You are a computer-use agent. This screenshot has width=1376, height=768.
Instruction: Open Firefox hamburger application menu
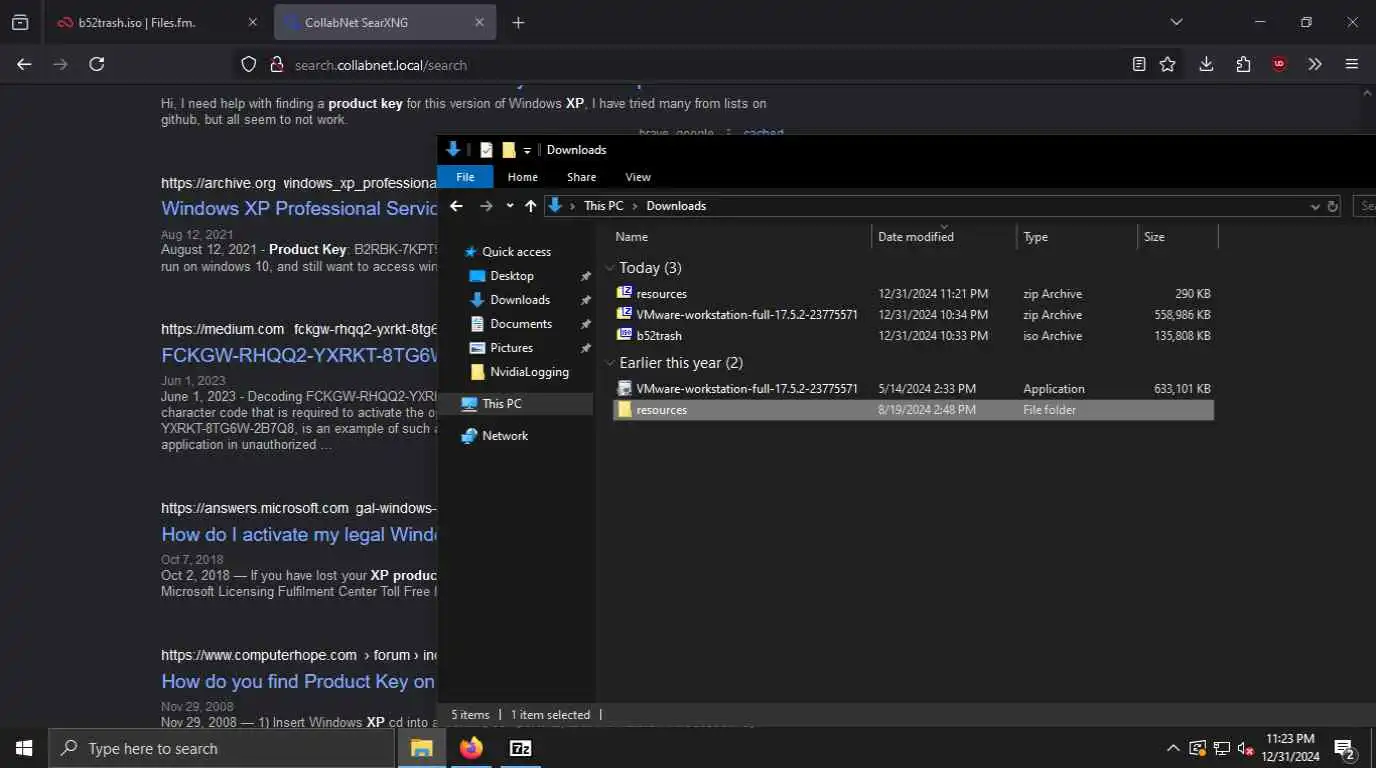(x=1352, y=64)
